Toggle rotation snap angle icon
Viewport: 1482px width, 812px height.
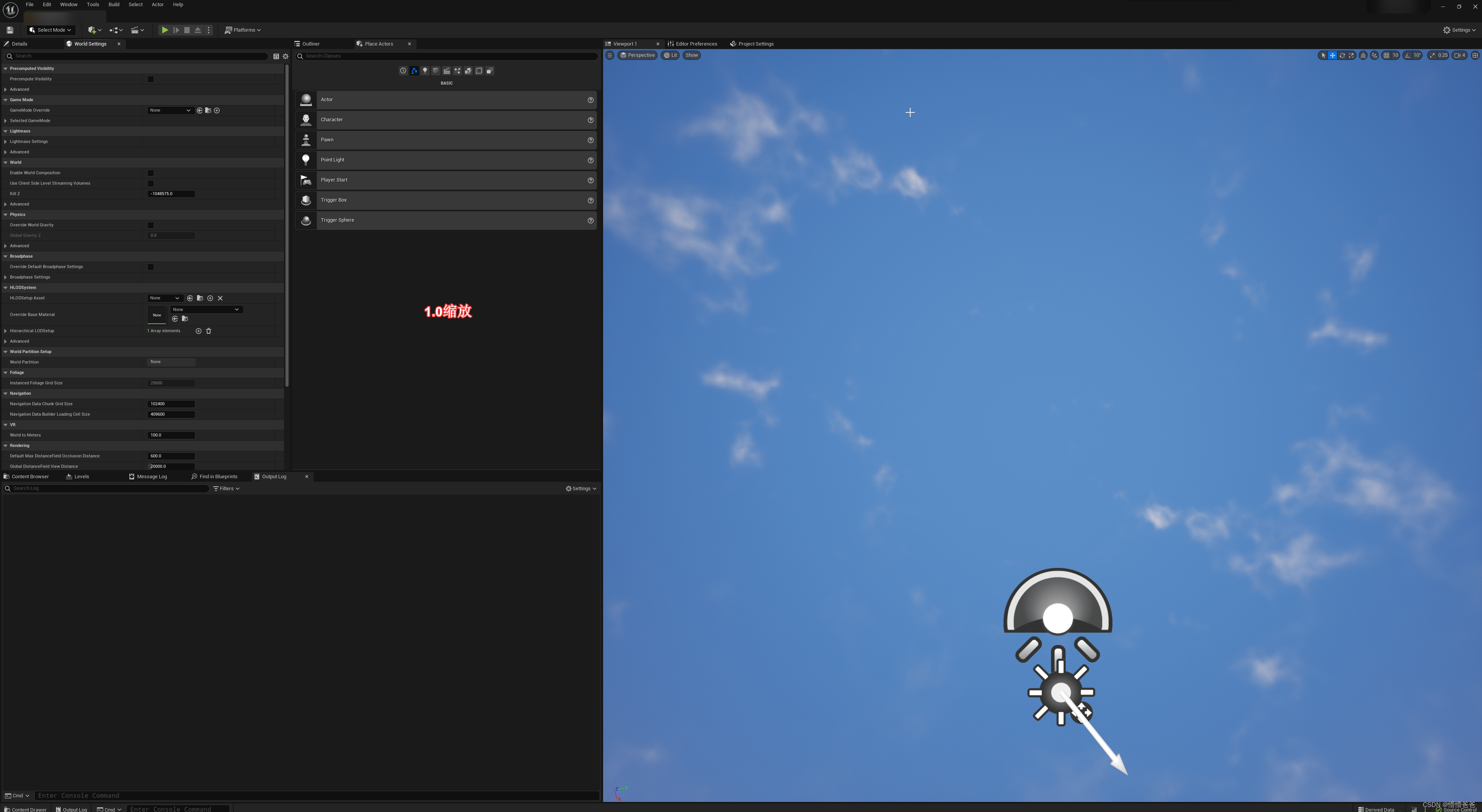pos(1407,55)
